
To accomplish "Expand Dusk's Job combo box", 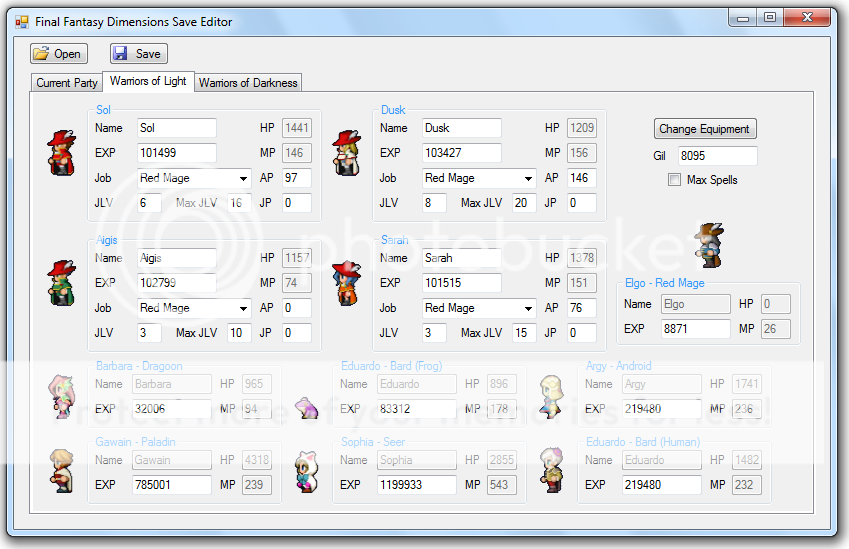I will pos(529,178).
